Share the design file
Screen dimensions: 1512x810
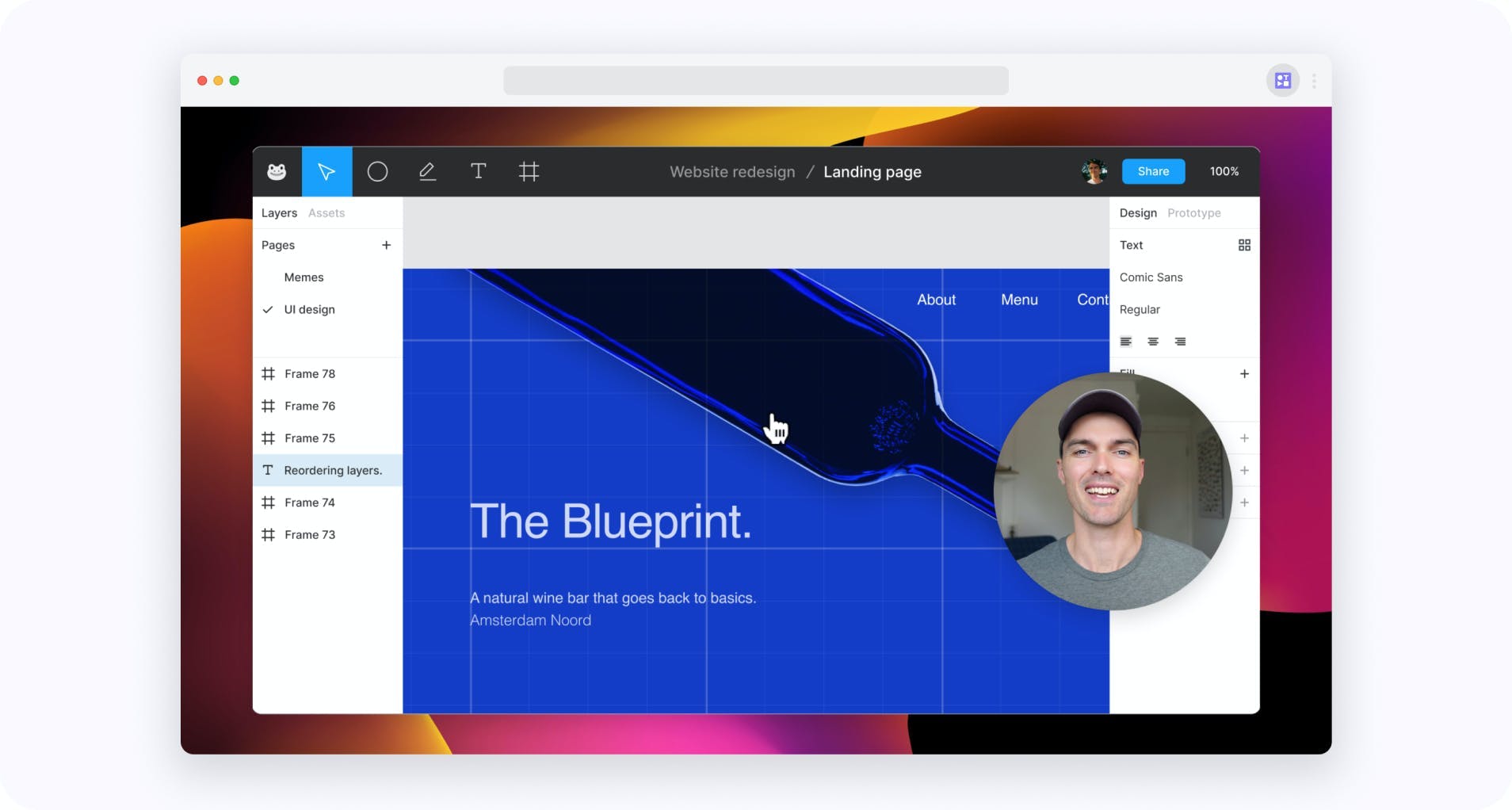click(1153, 171)
